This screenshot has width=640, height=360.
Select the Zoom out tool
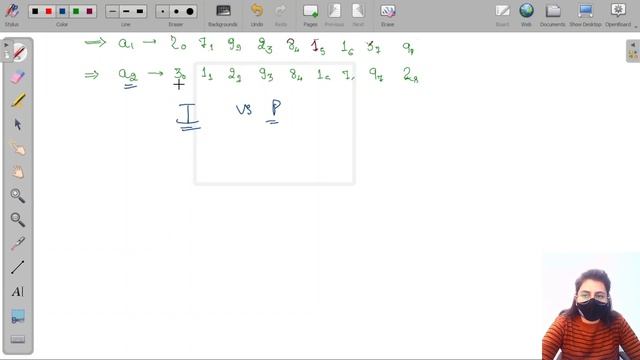pyautogui.click(x=18, y=220)
